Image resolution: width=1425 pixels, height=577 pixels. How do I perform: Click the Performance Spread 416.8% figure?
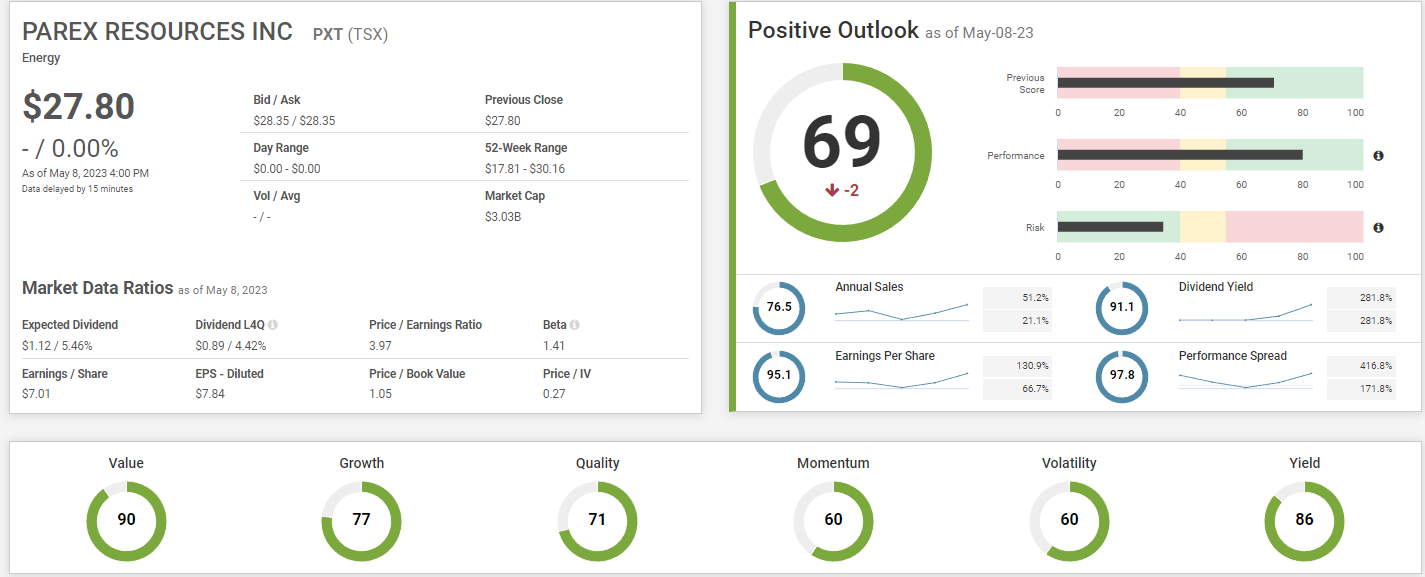(1376, 366)
